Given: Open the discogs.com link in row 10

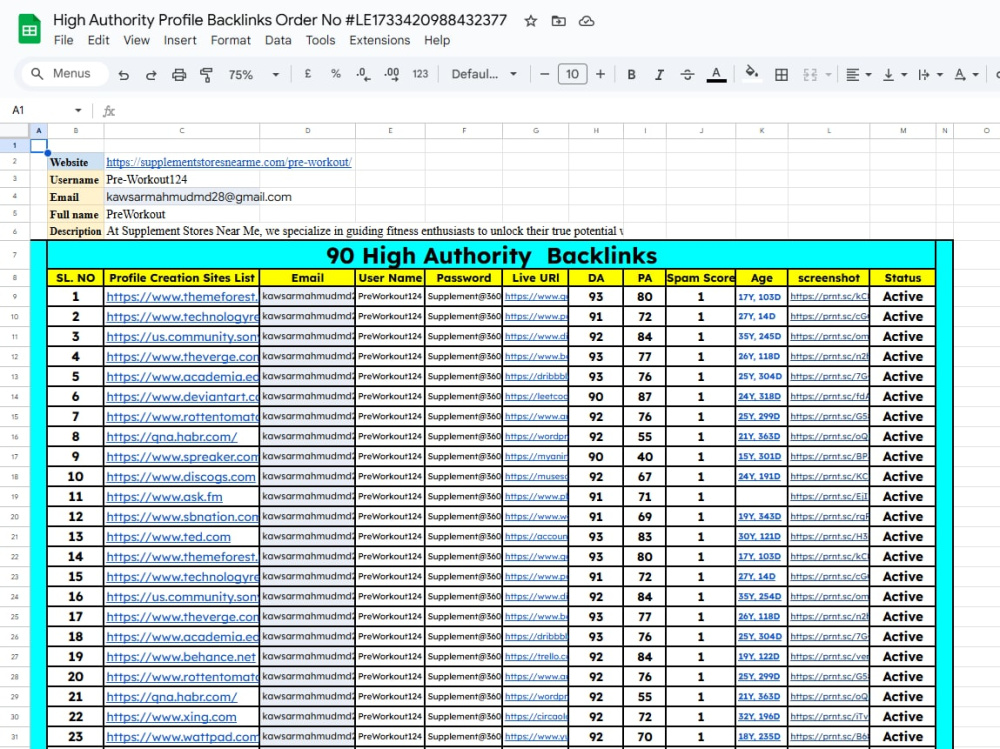Looking at the screenshot, I should pos(180,477).
